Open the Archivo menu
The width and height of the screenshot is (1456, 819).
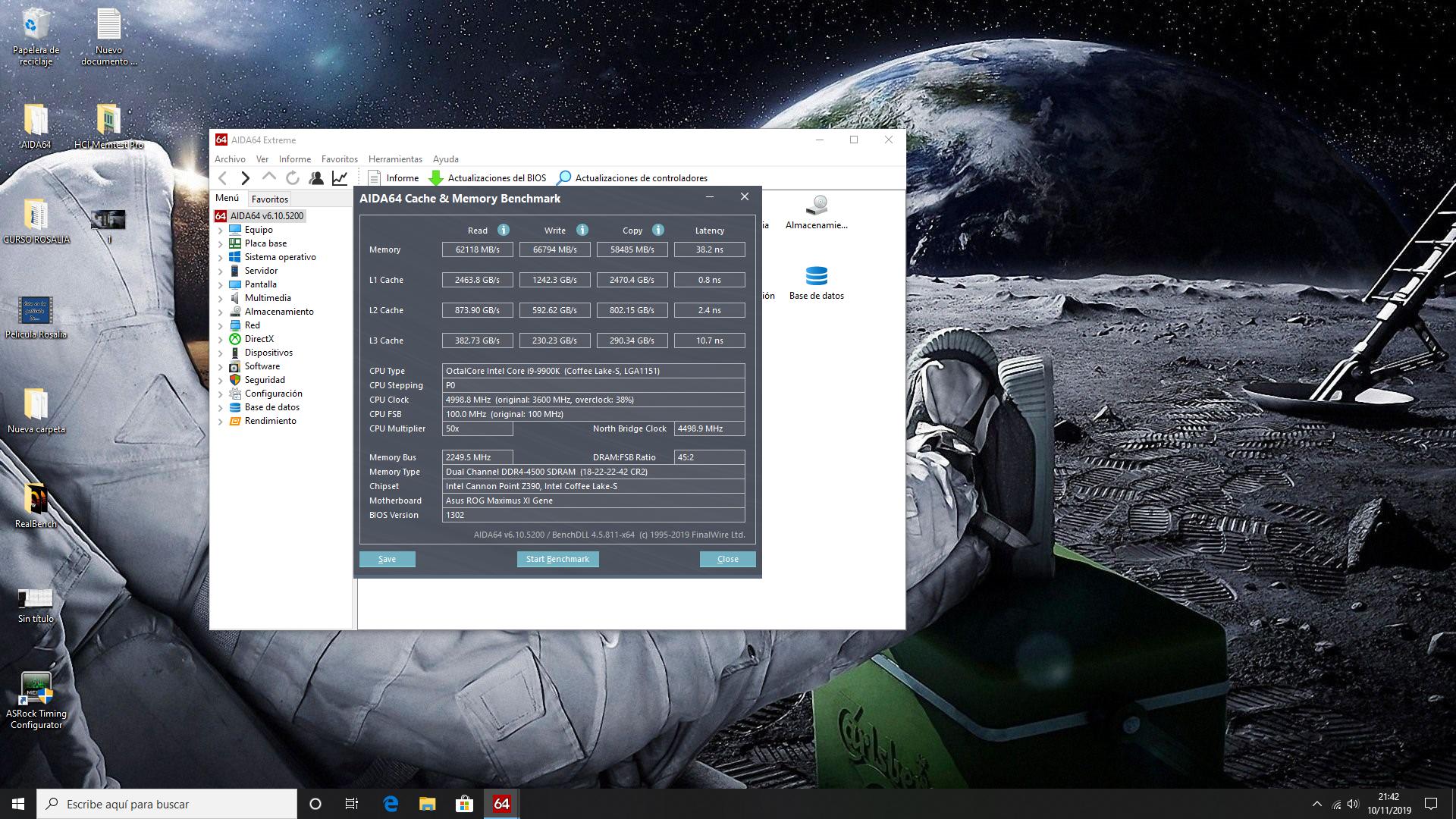coord(230,159)
